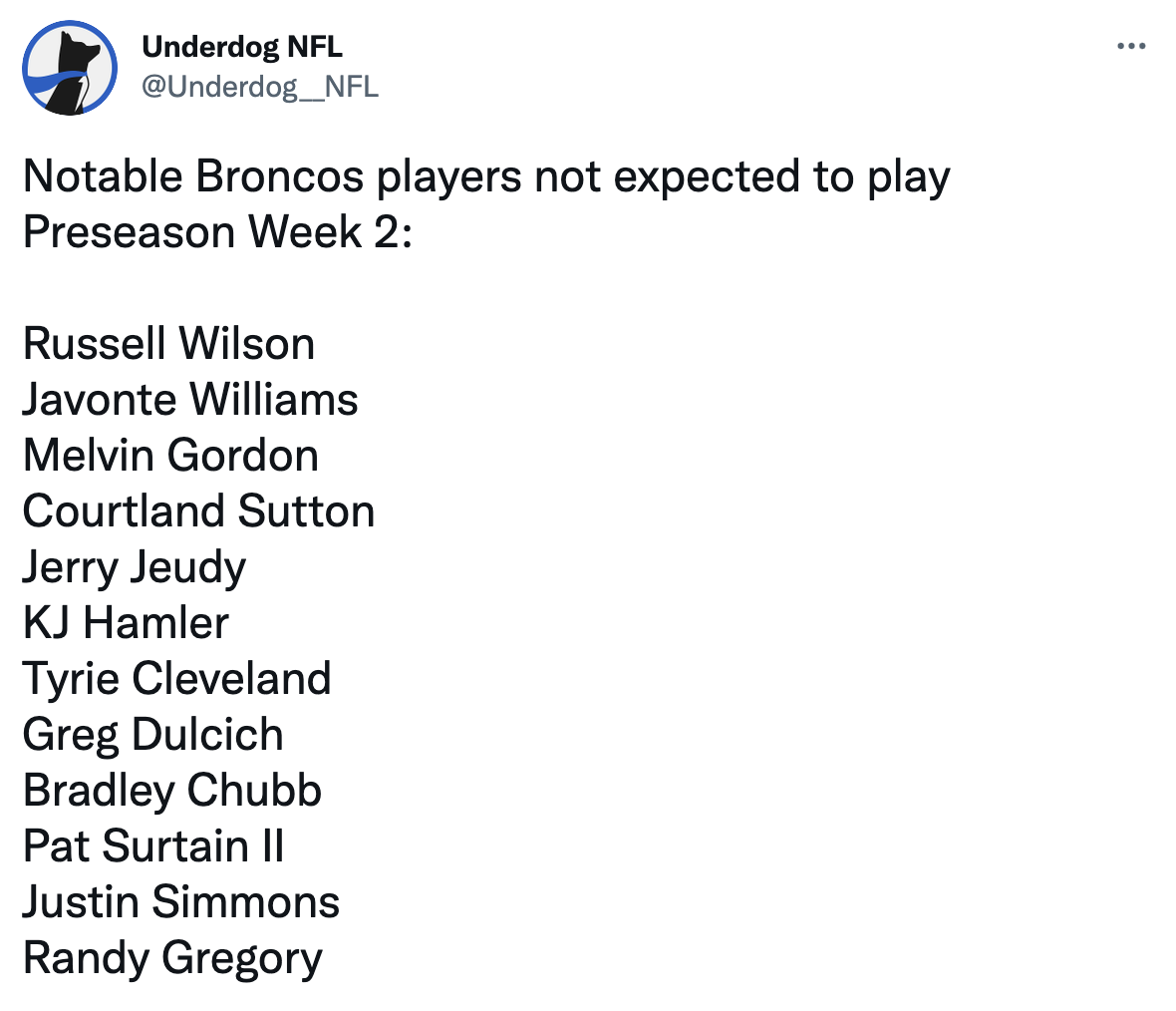Click the Underdog NFL profile avatar
This screenshot has width=1176, height=1011.
[70, 67]
